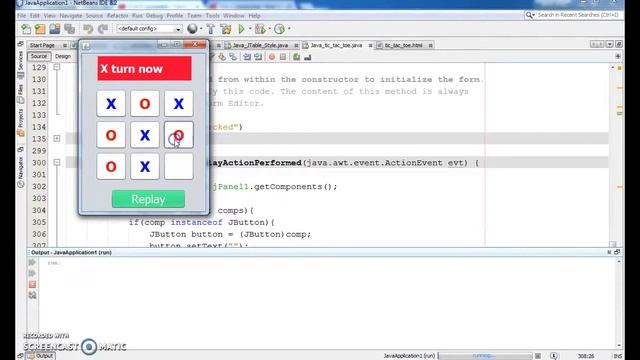This screenshot has width=640, height=360.
Task: Switch the editor to Design view
Action: coord(63,56)
